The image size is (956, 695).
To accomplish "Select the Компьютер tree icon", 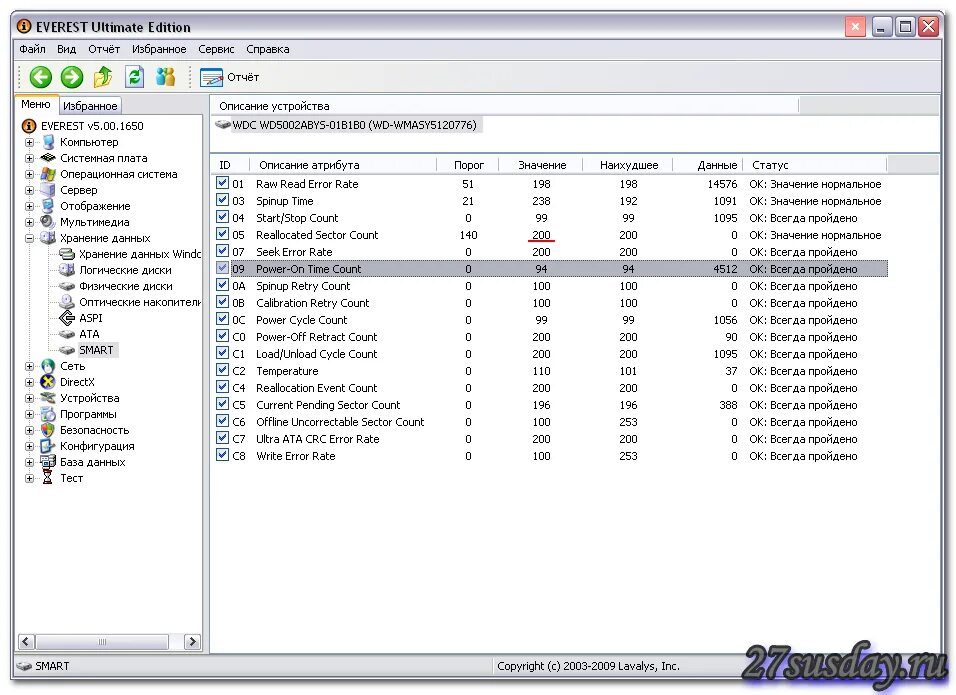I will 48,142.
